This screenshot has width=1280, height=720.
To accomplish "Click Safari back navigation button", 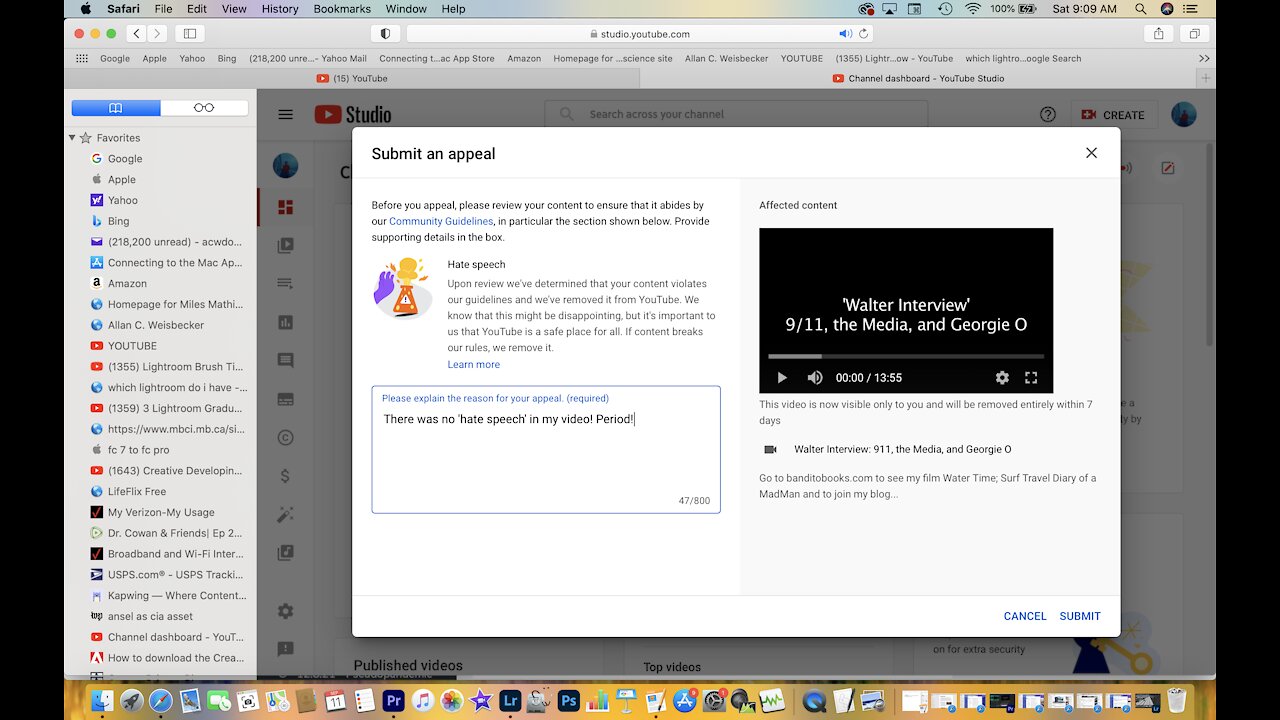I will pos(137,33).
